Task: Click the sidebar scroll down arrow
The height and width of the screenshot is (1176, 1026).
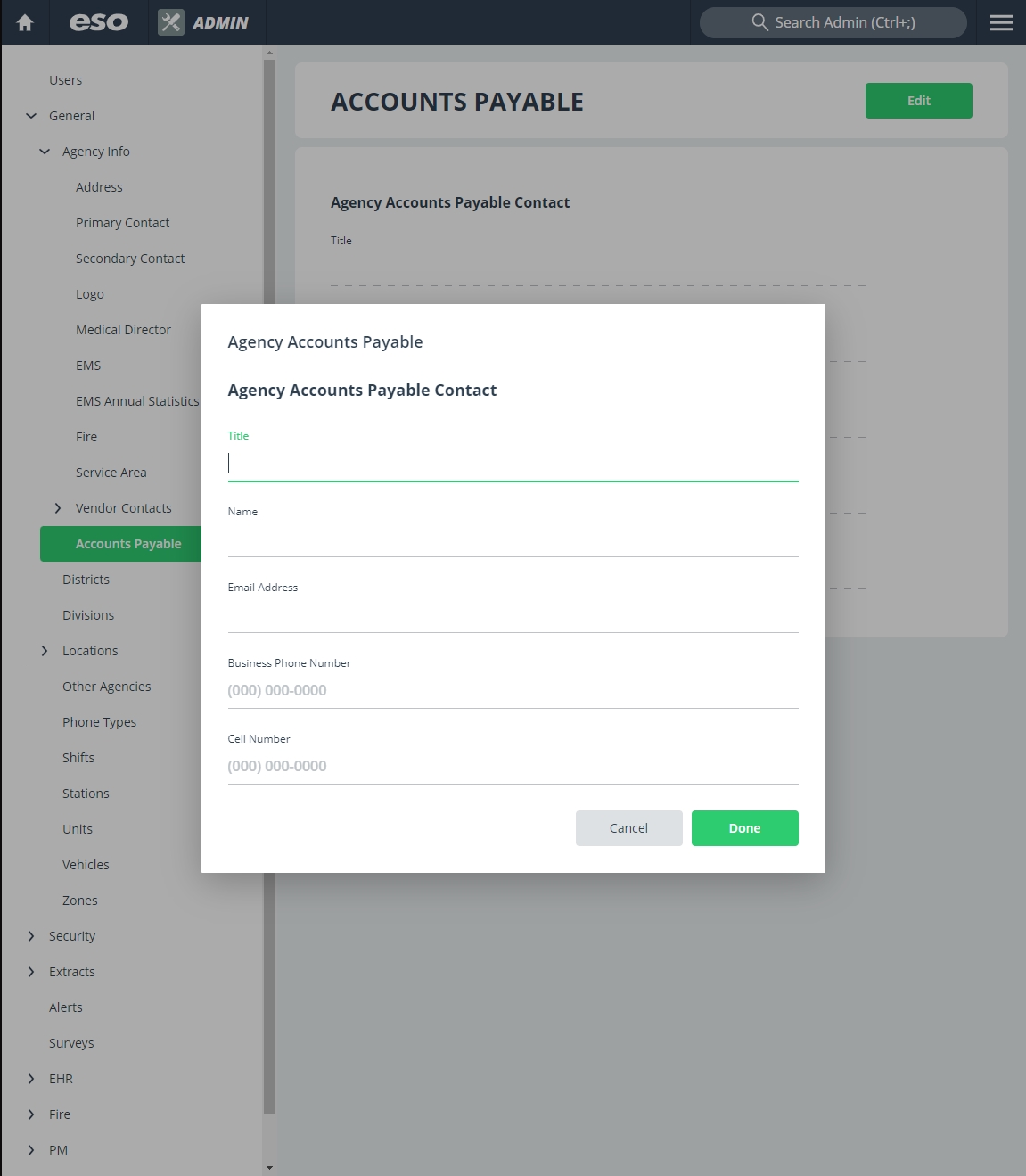Action: tap(269, 1167)
